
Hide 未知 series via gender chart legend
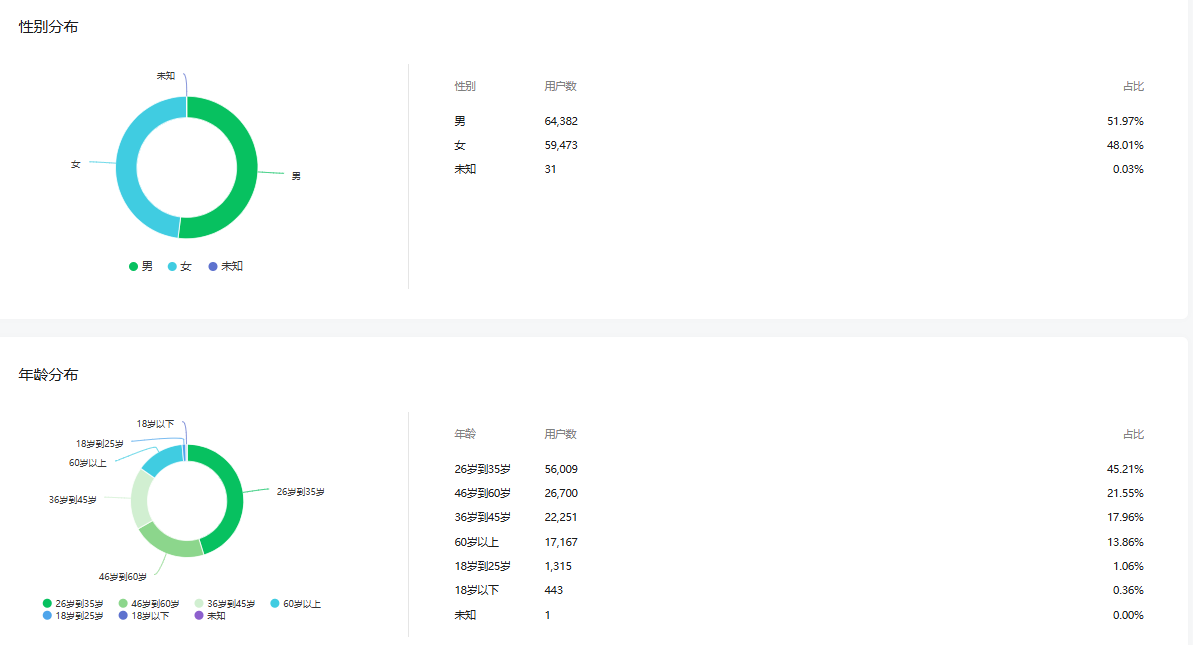point(225,266)
